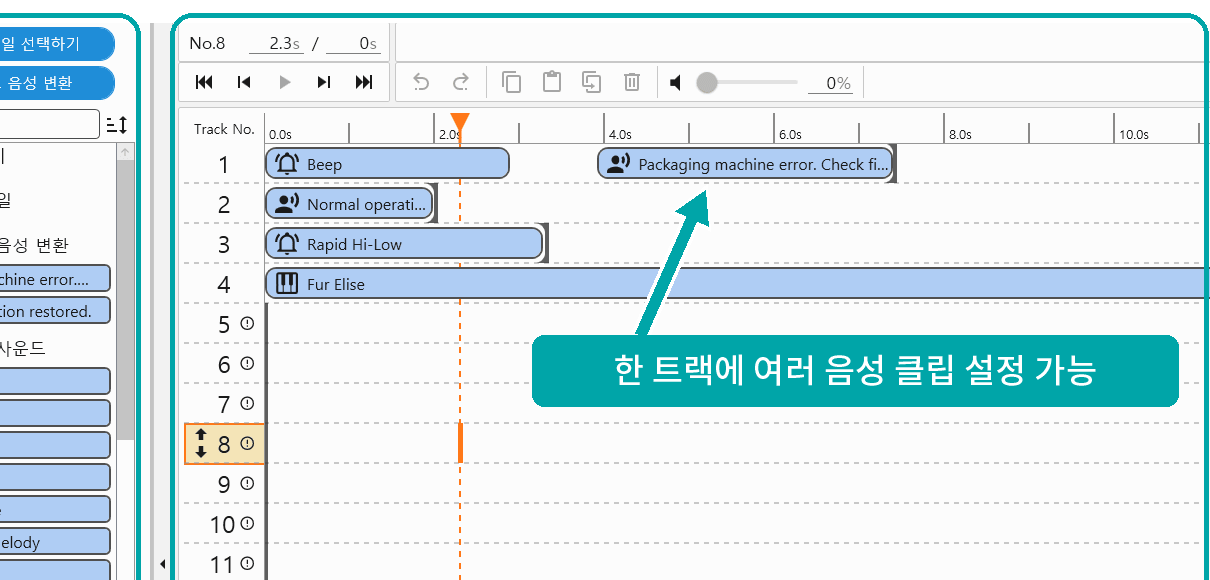
Task: Select the Rapid Hi-Low clip
Action: click(x=404, y=244)
